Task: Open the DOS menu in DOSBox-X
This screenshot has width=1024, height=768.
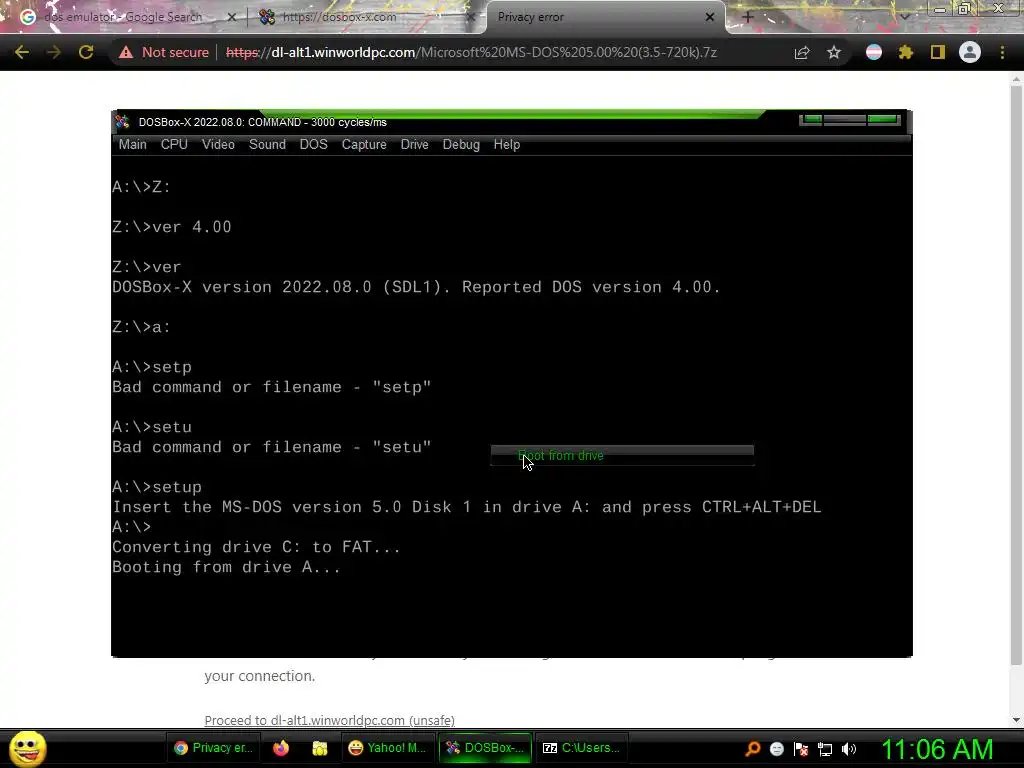Action: click(x=313, y=144)
